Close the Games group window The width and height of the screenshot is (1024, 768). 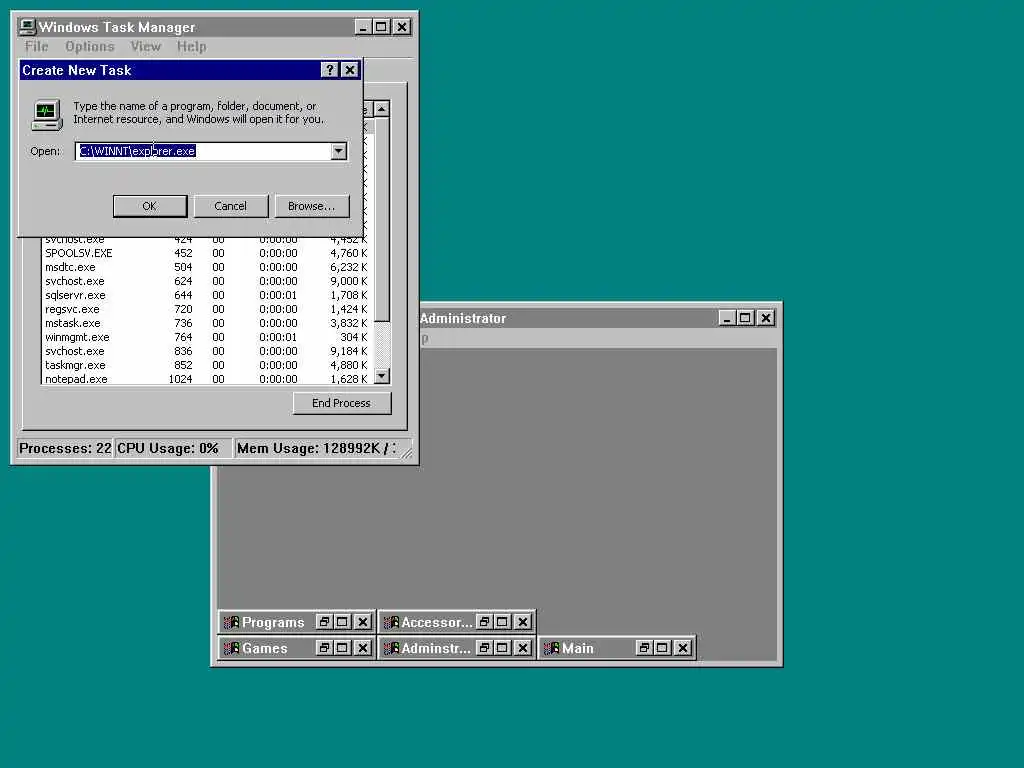pos(363,648)
